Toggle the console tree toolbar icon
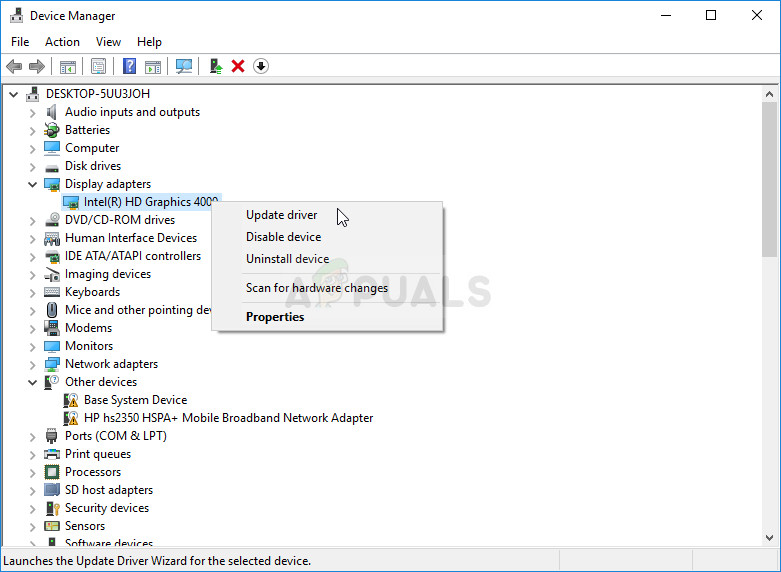Image resolution: width=781 pixels, height=572 pixels. pyautogui.click(x=68, y=66)
